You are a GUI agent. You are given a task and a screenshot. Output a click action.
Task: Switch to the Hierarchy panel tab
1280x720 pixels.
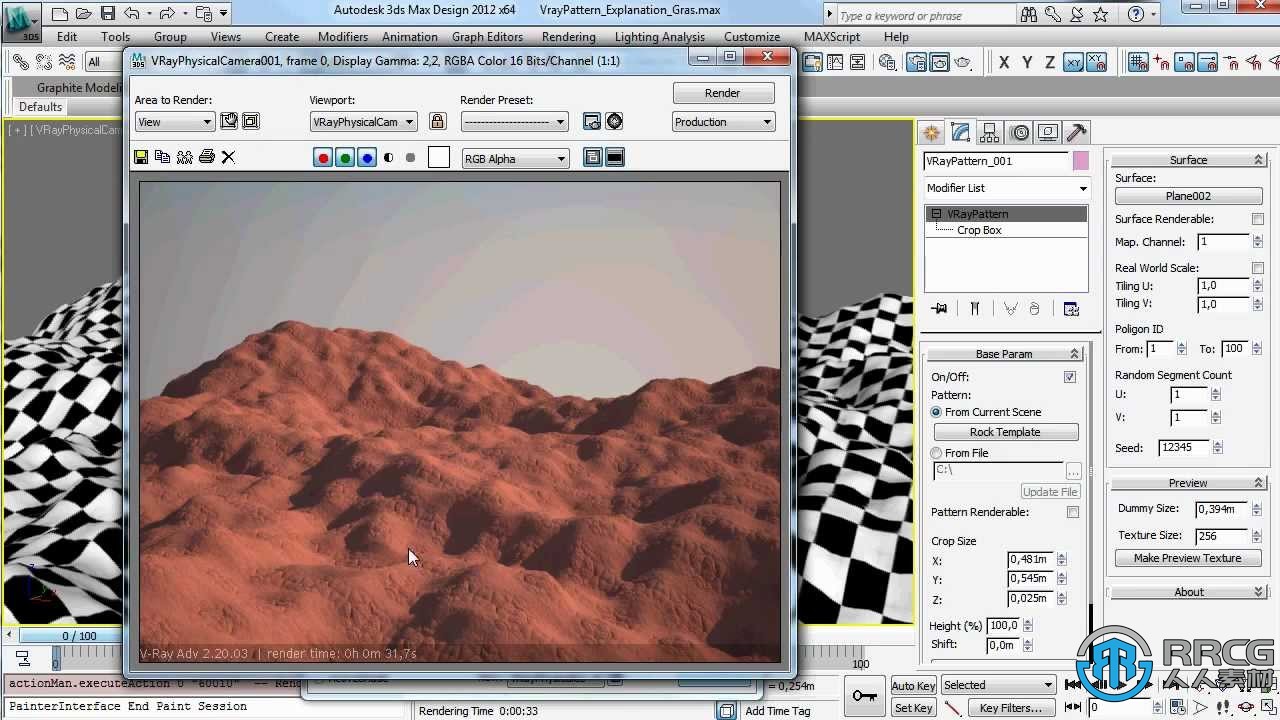pyautogui.click(x=990, y=132)
